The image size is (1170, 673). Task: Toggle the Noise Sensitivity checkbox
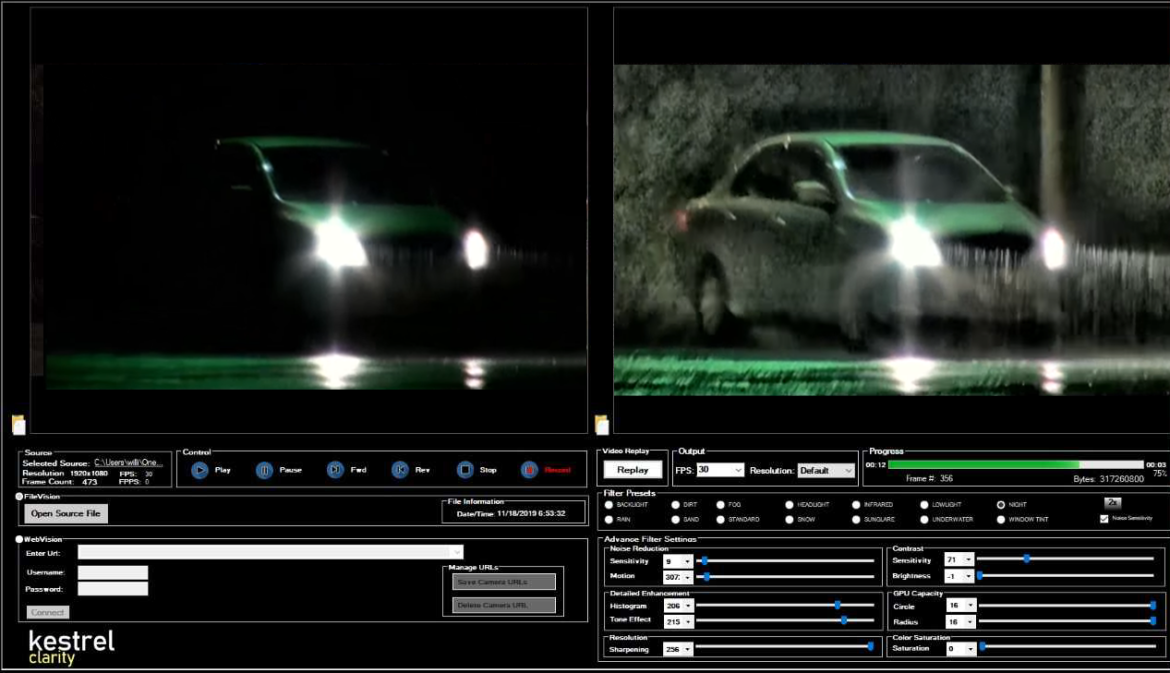tap(1104, 519)
